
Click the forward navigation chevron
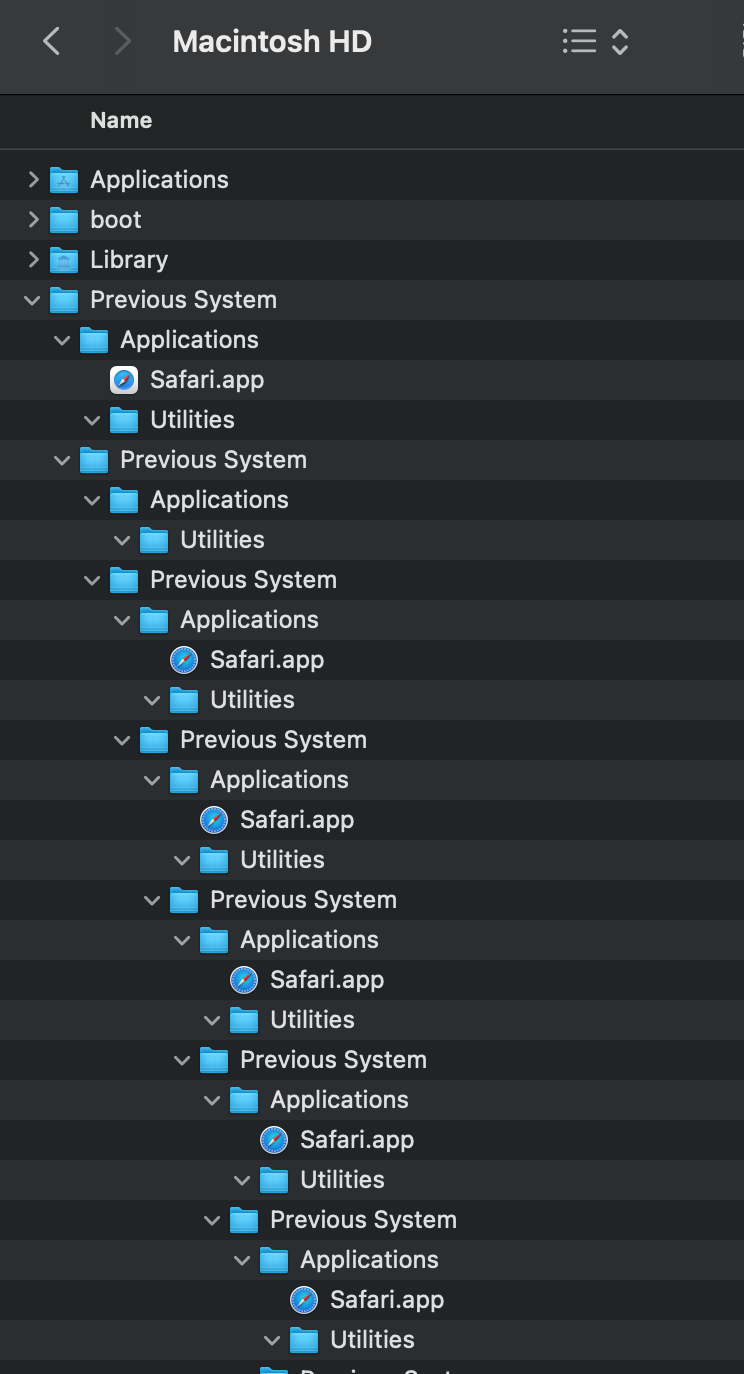pyautogui.click(x=122, y=41)
